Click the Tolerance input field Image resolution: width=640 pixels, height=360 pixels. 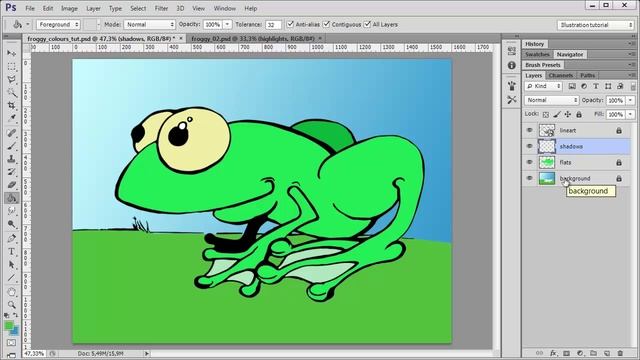[x=273, y=24]
